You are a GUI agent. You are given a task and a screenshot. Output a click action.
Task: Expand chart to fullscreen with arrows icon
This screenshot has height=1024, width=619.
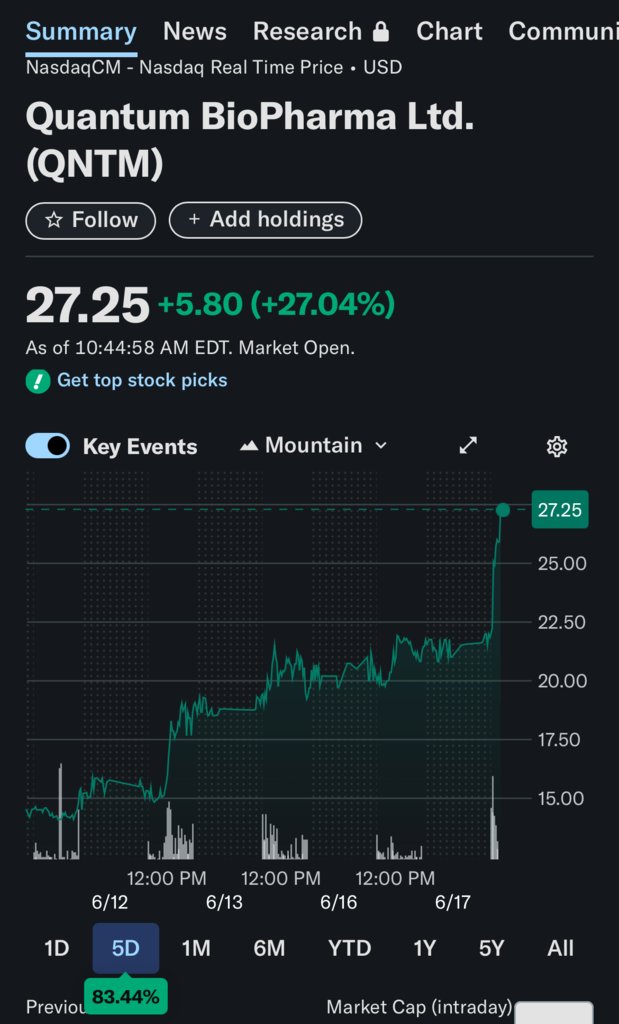tap(468, 446)
